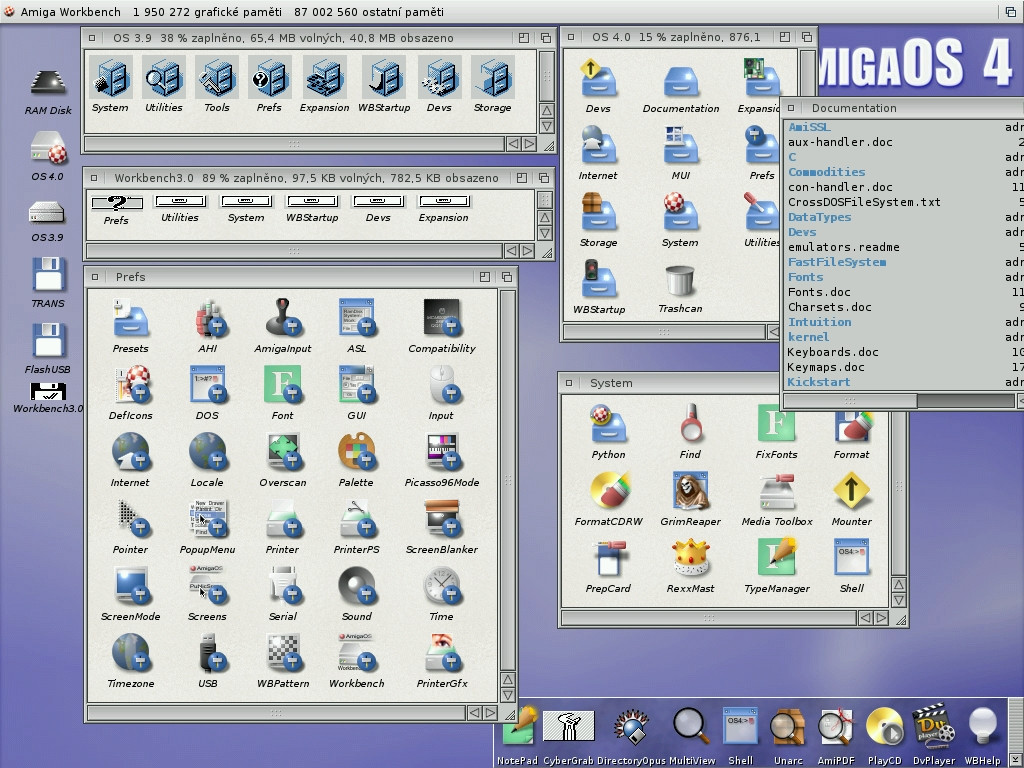
Task: Open the Trashcan in OS 4.0 window
Action: (680, 283)
